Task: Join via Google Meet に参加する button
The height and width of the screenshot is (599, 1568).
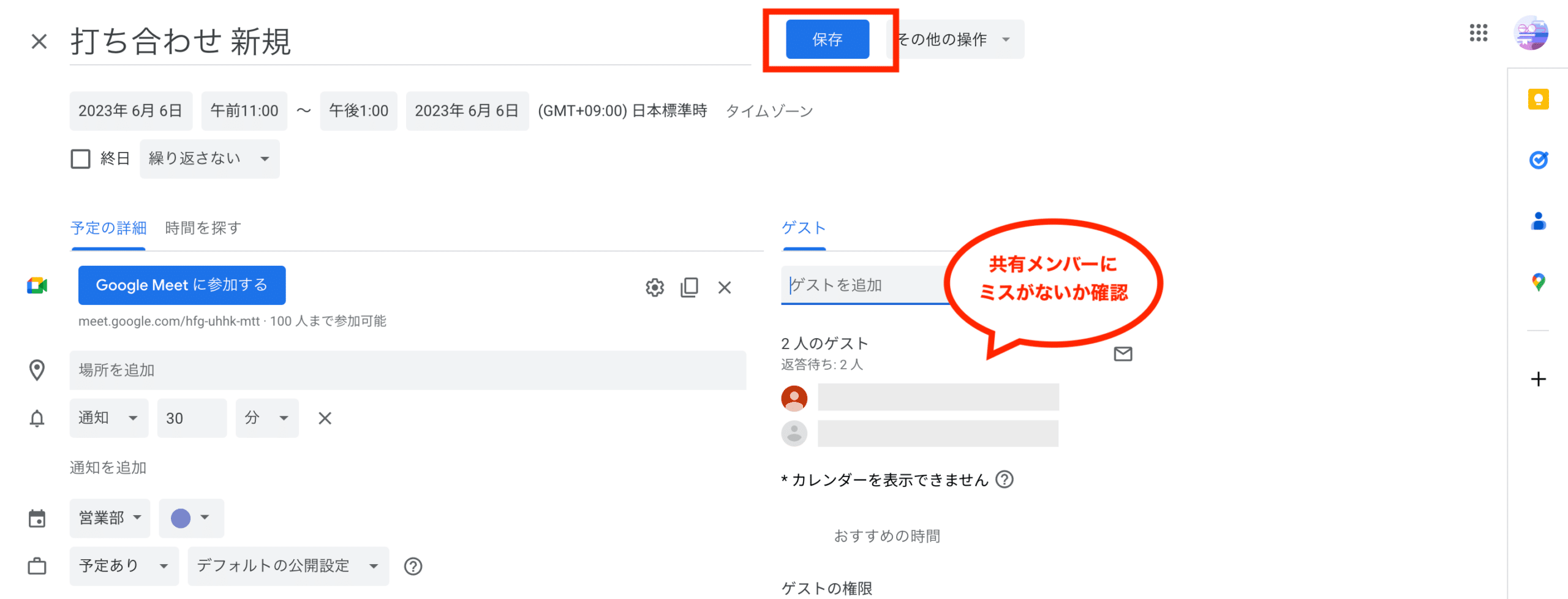Action: point(181,285)
